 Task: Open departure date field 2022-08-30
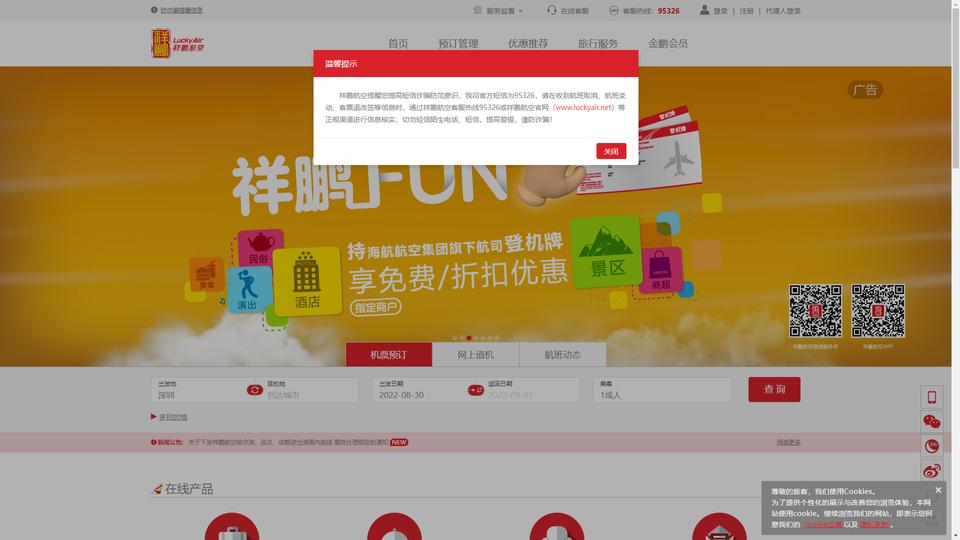point(419,390)
